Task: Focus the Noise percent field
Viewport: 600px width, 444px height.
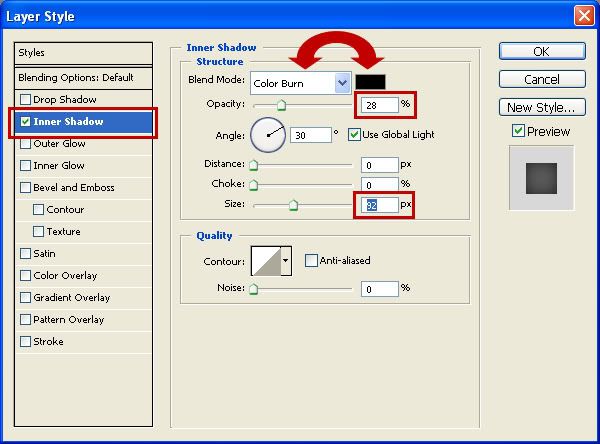Action: 380,289
